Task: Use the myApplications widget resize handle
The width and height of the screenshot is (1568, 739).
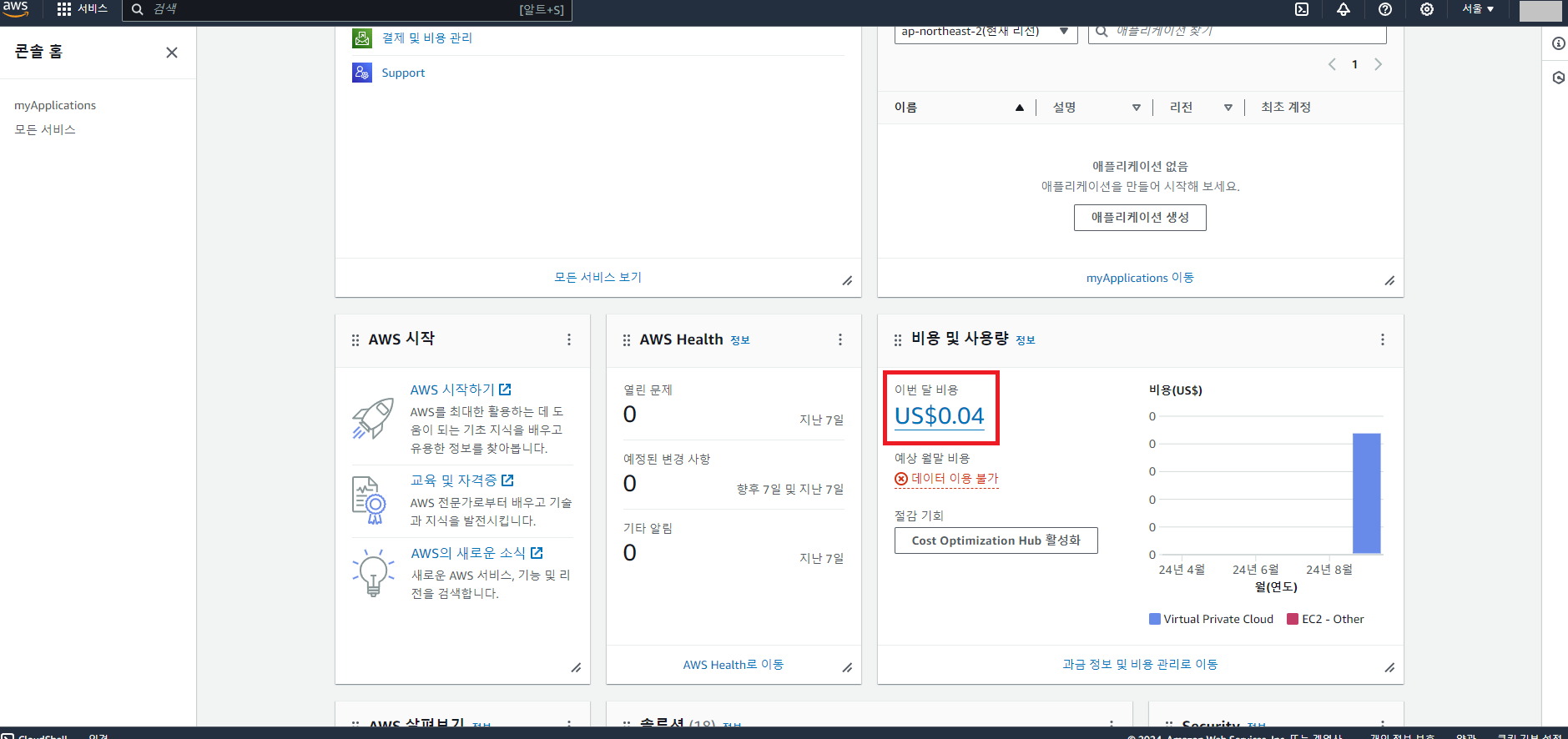Action: 1389,280
